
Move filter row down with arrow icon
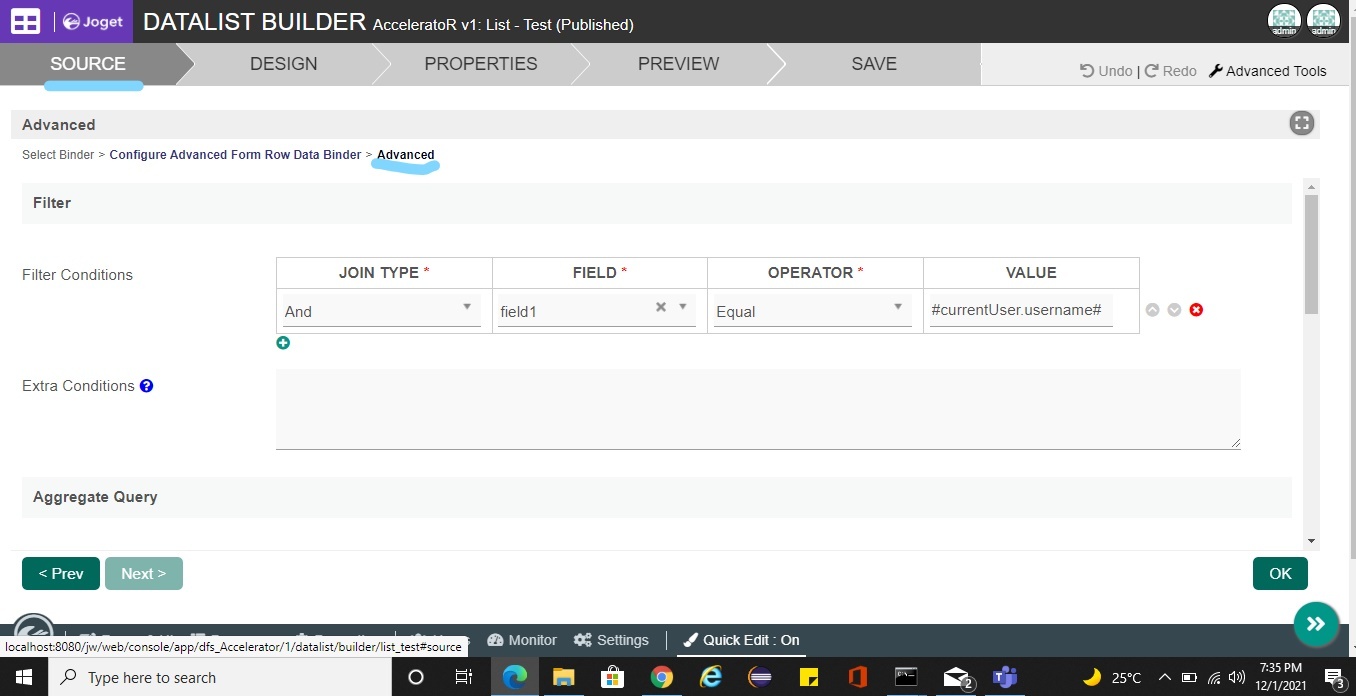click(1174, 310)
